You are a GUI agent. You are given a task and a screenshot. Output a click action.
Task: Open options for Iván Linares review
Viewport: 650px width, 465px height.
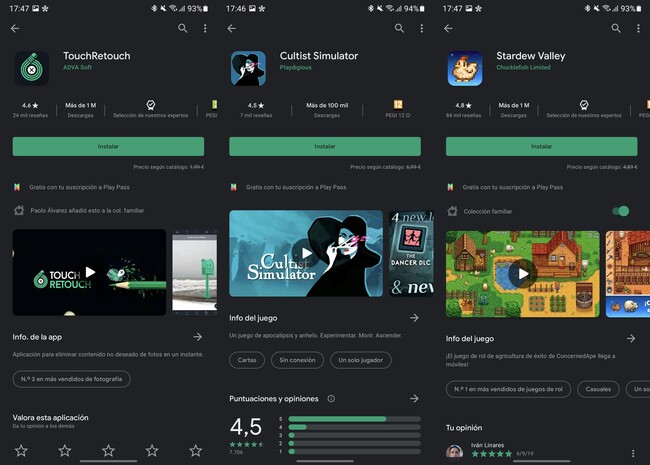(633, 453)
